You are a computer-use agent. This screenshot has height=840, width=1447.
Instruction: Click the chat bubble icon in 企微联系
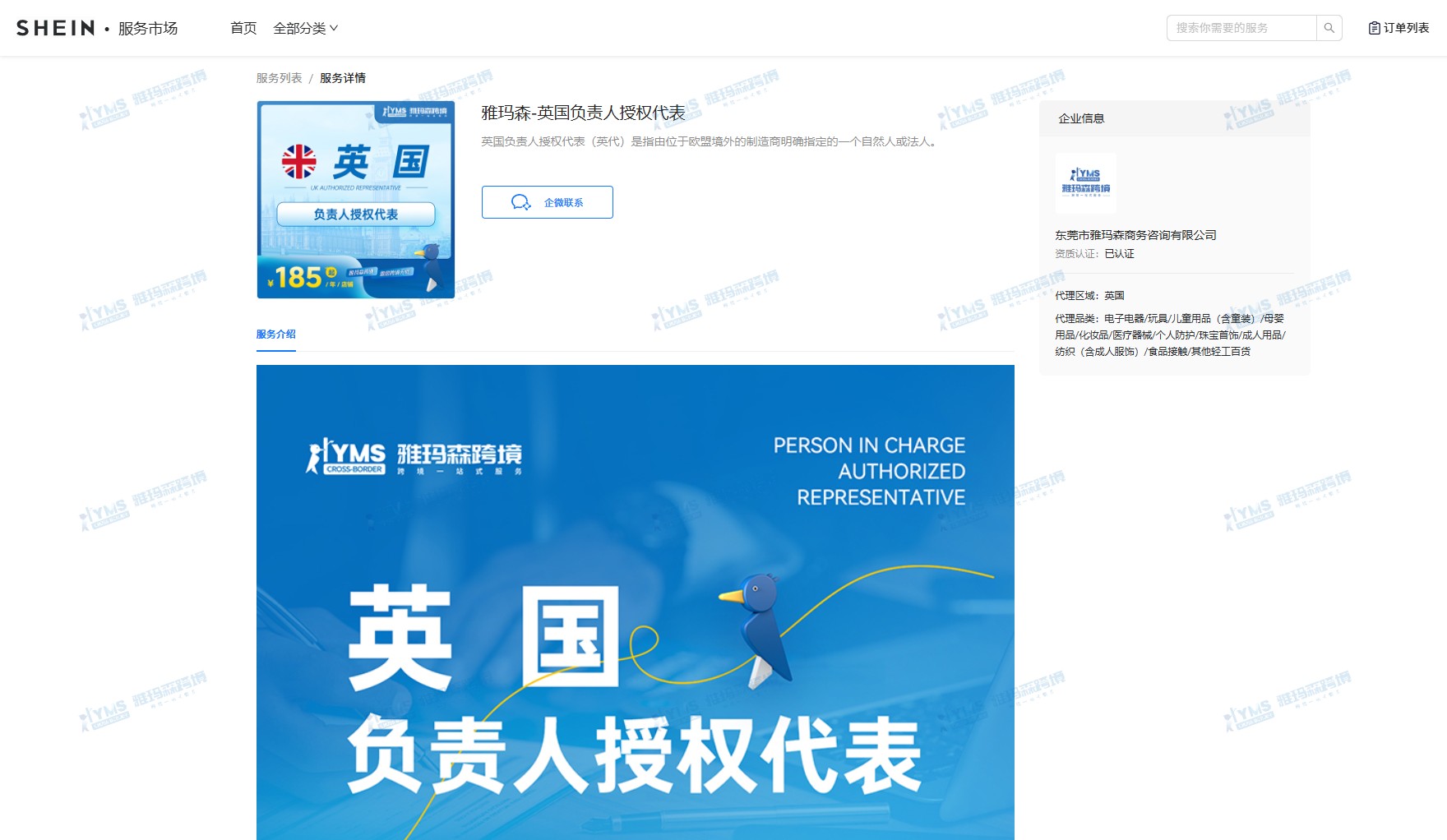(x=520, y=202)
